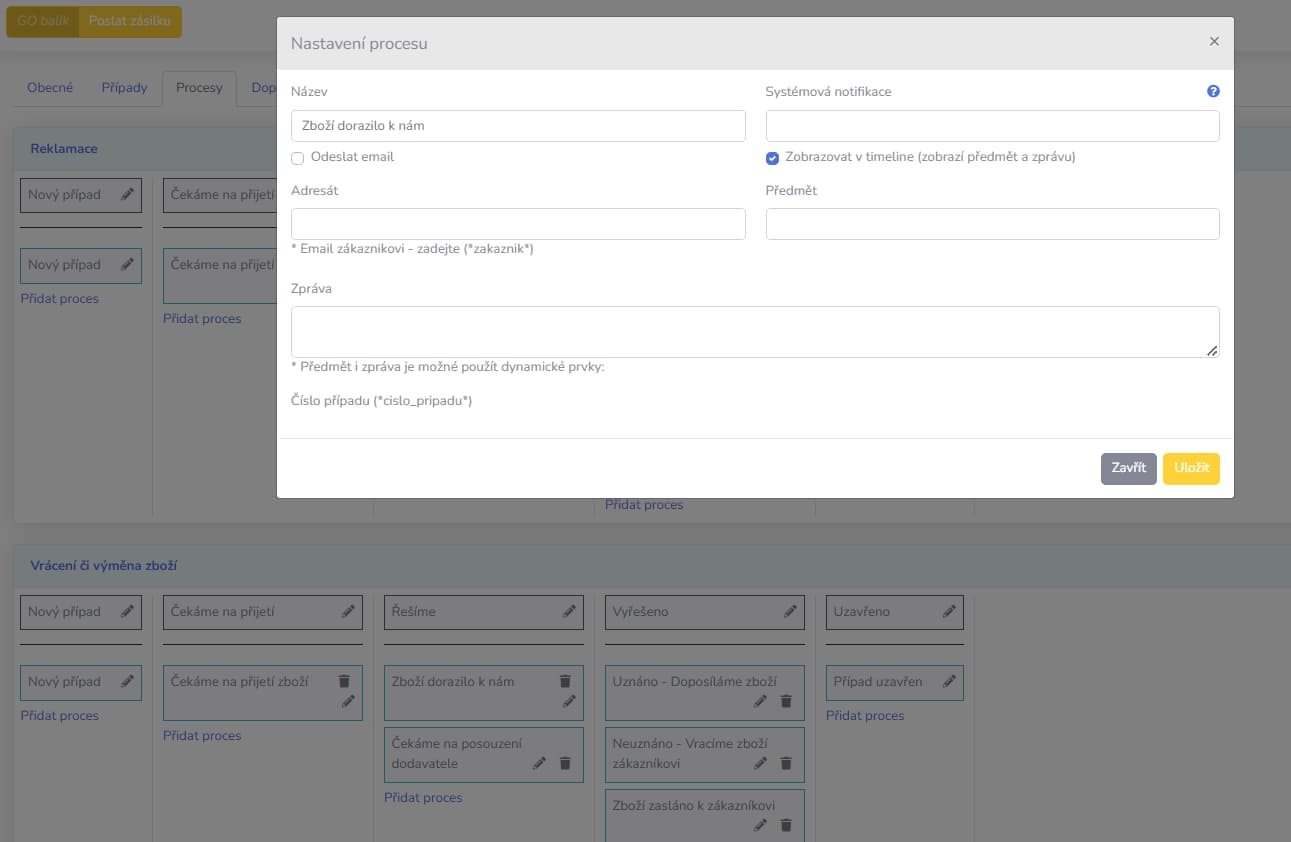Edit Zboží dorazilo k nám process
Screen dimensions: 1291x842
click(x=569, y=702)
